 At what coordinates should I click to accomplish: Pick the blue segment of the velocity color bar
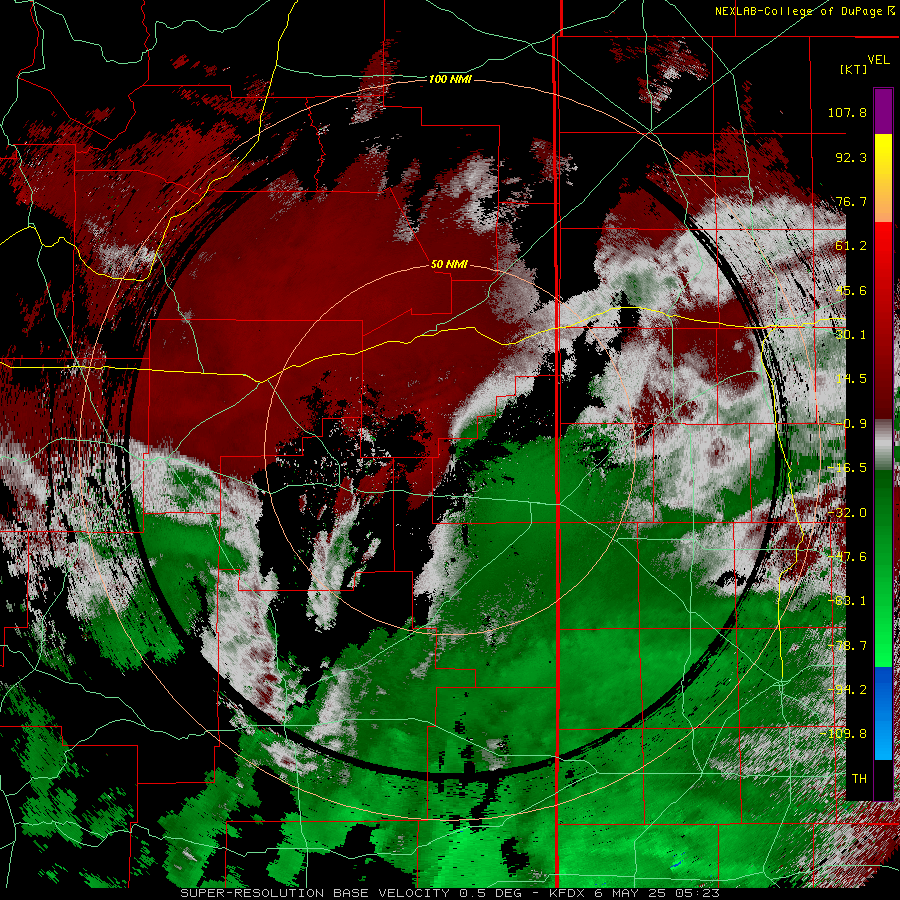883,713
